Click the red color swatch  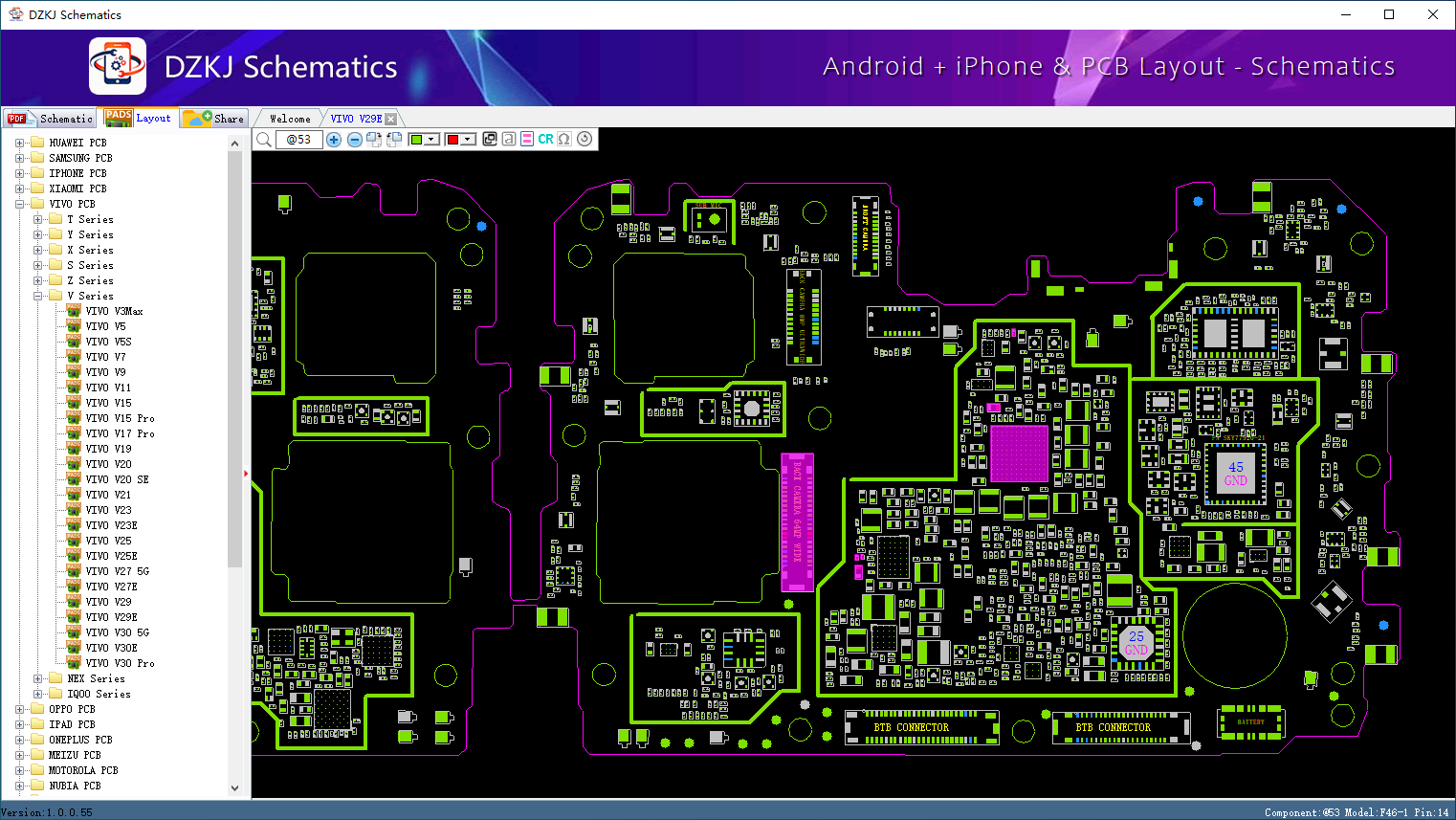(x=452, y=140)
